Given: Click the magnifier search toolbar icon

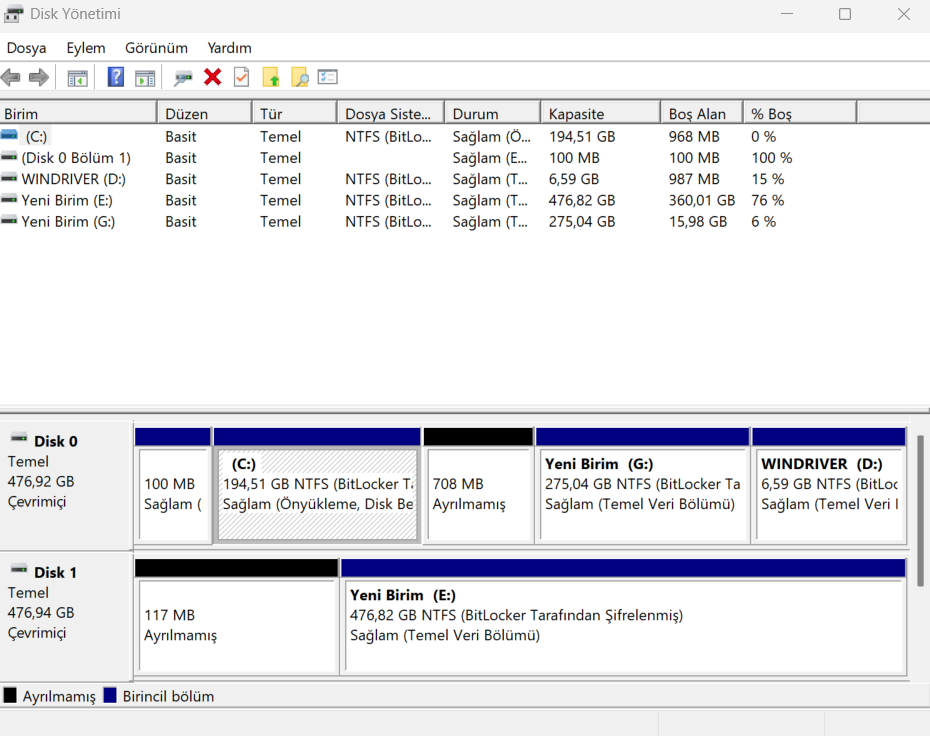Looking at the screenshot, I should pyautogui.click(x=300, y=77).
